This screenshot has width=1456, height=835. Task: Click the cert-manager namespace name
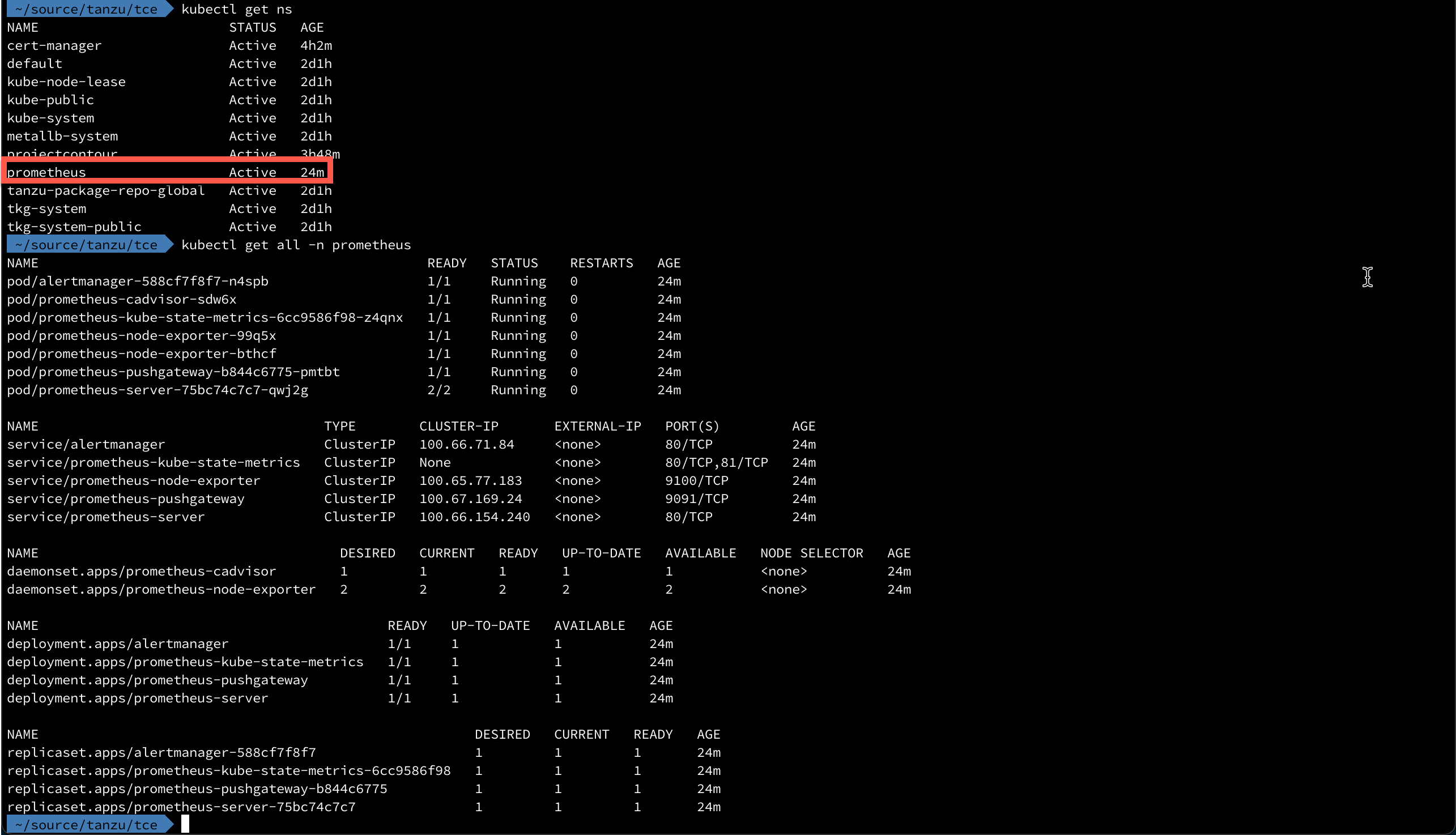click(54, 45)
